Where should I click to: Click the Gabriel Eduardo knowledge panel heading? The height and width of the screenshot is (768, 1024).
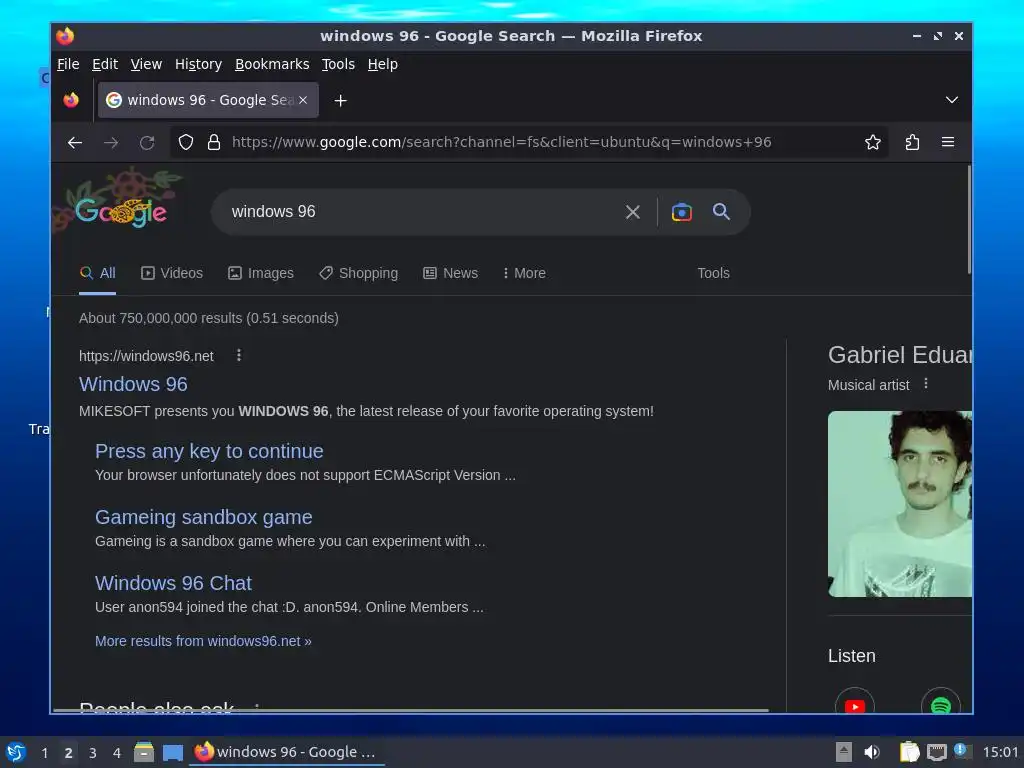pos(900,355)
